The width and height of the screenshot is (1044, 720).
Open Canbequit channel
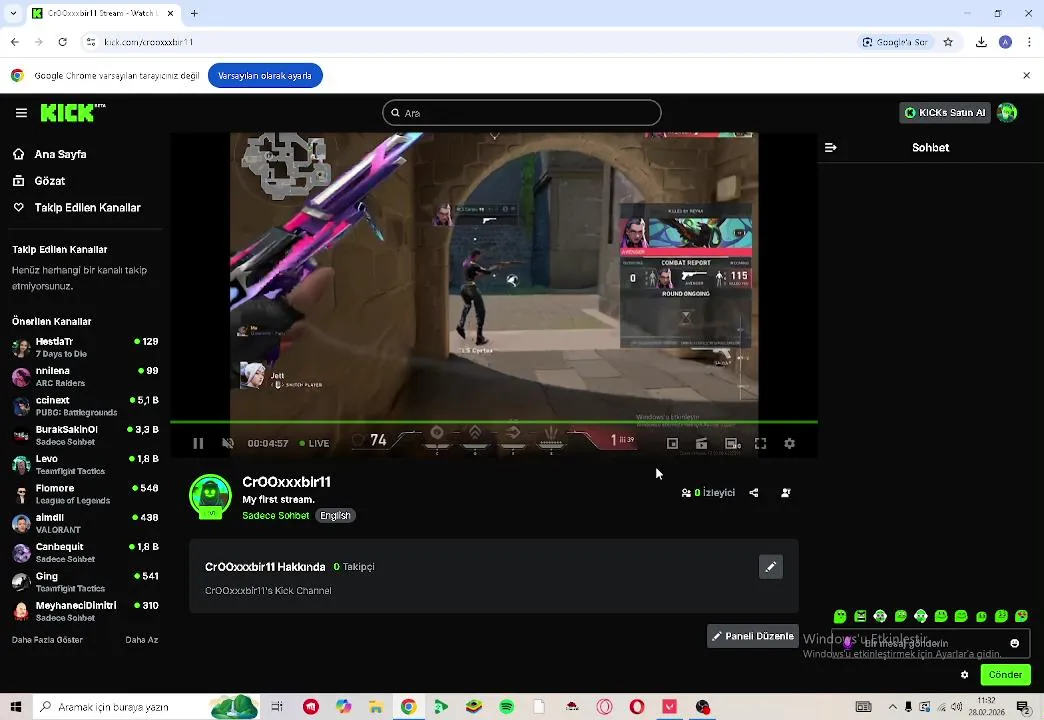point(85,552)
